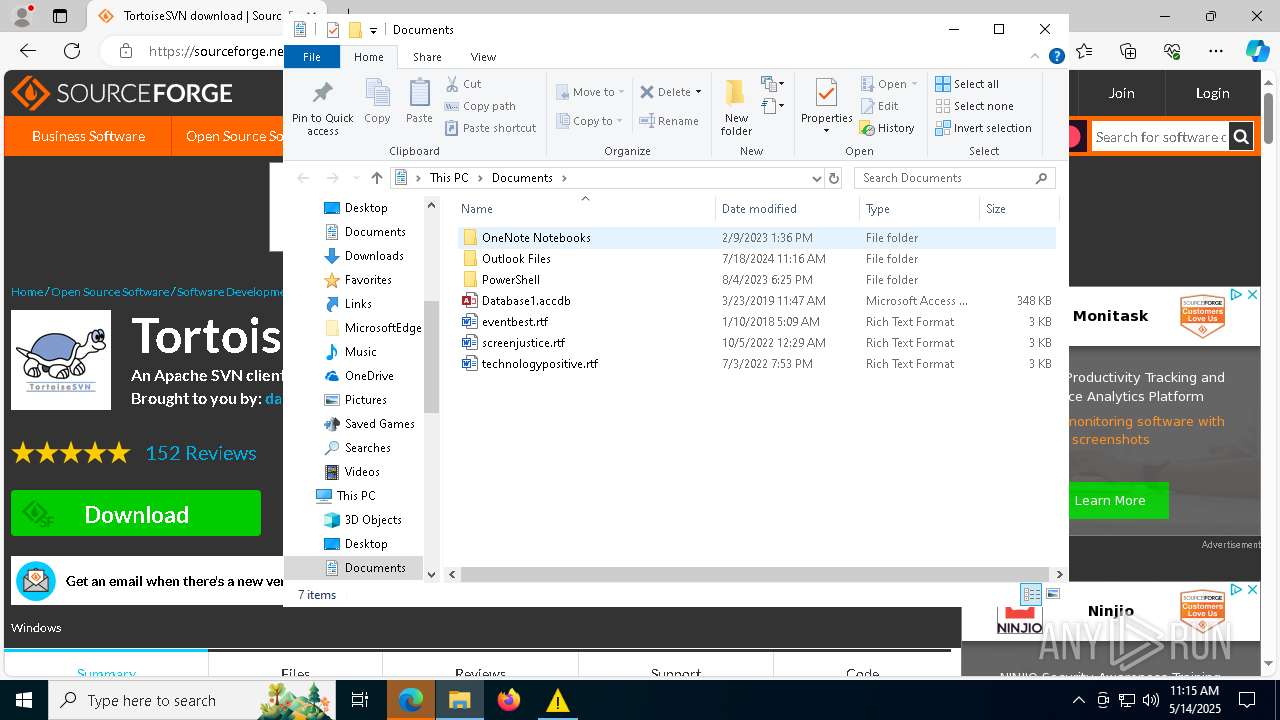Expand the New item dropdown

coord(773,84)
